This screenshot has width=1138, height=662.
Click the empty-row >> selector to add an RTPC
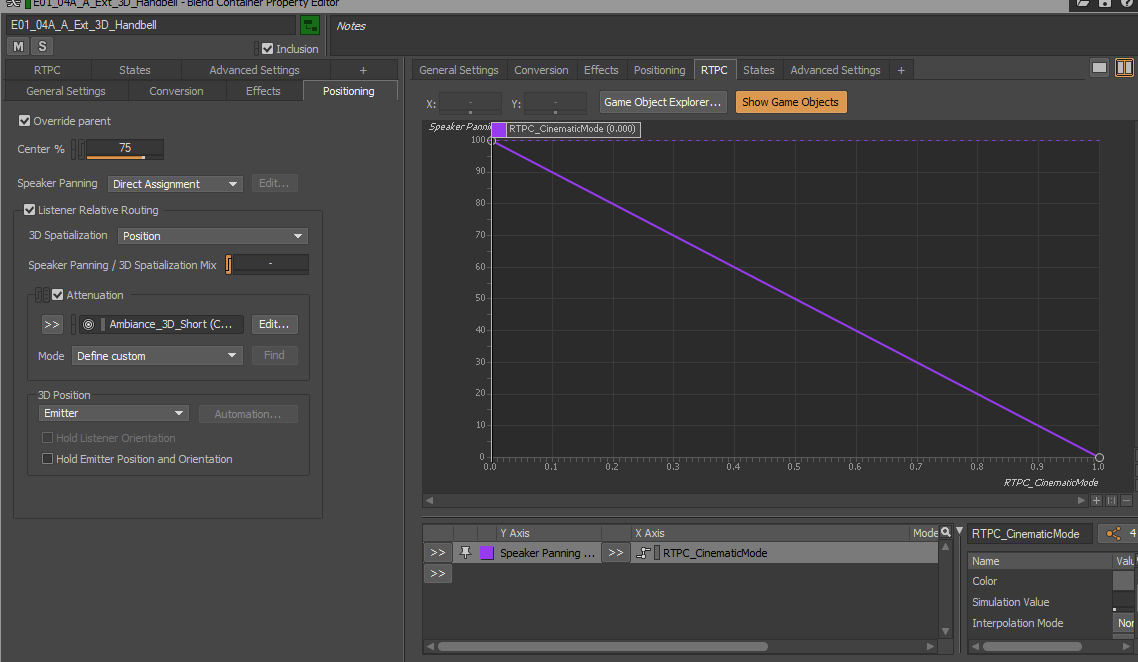tap(438, 574)
